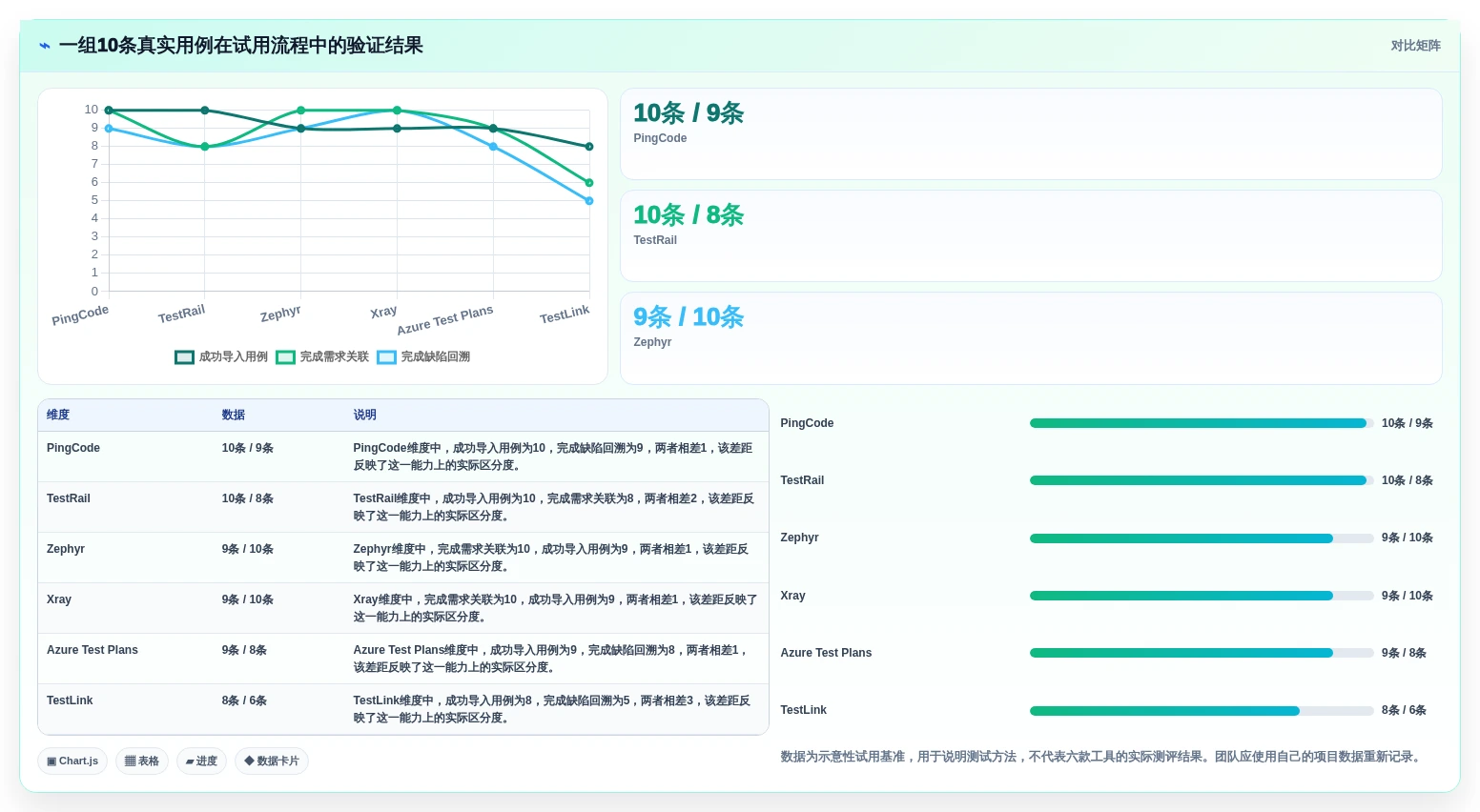
Task: Click the 完成缺陷回溯 legend label
Action: pos(436,357)
